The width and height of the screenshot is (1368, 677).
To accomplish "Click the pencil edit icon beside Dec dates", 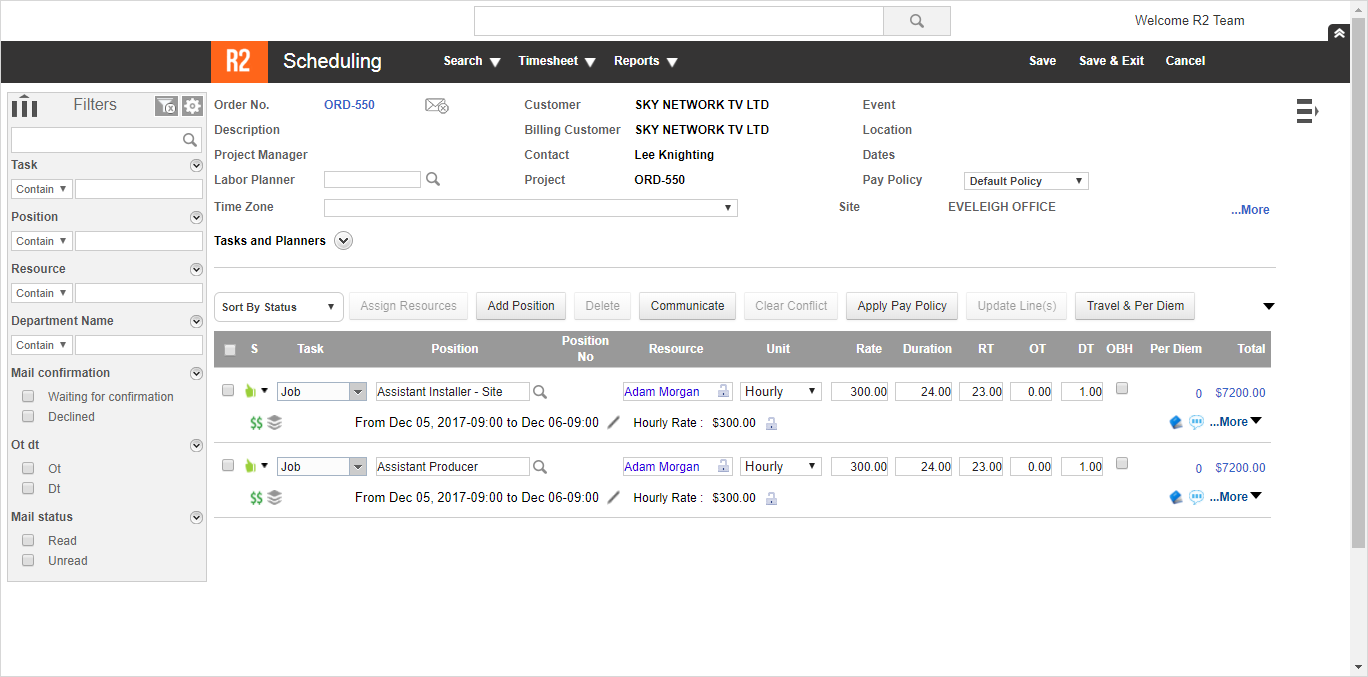I will click(613, 422).
